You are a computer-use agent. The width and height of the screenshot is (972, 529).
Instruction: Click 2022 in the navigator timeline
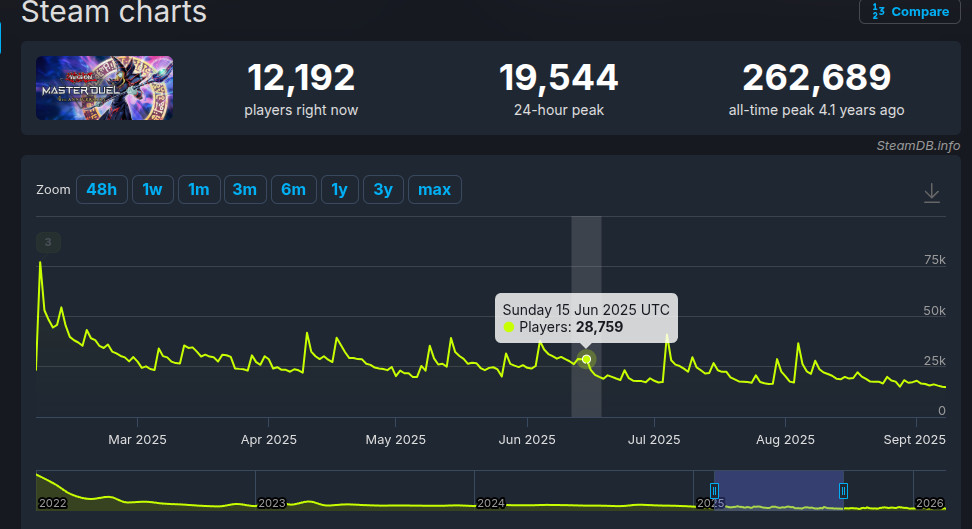click(53, 503)
